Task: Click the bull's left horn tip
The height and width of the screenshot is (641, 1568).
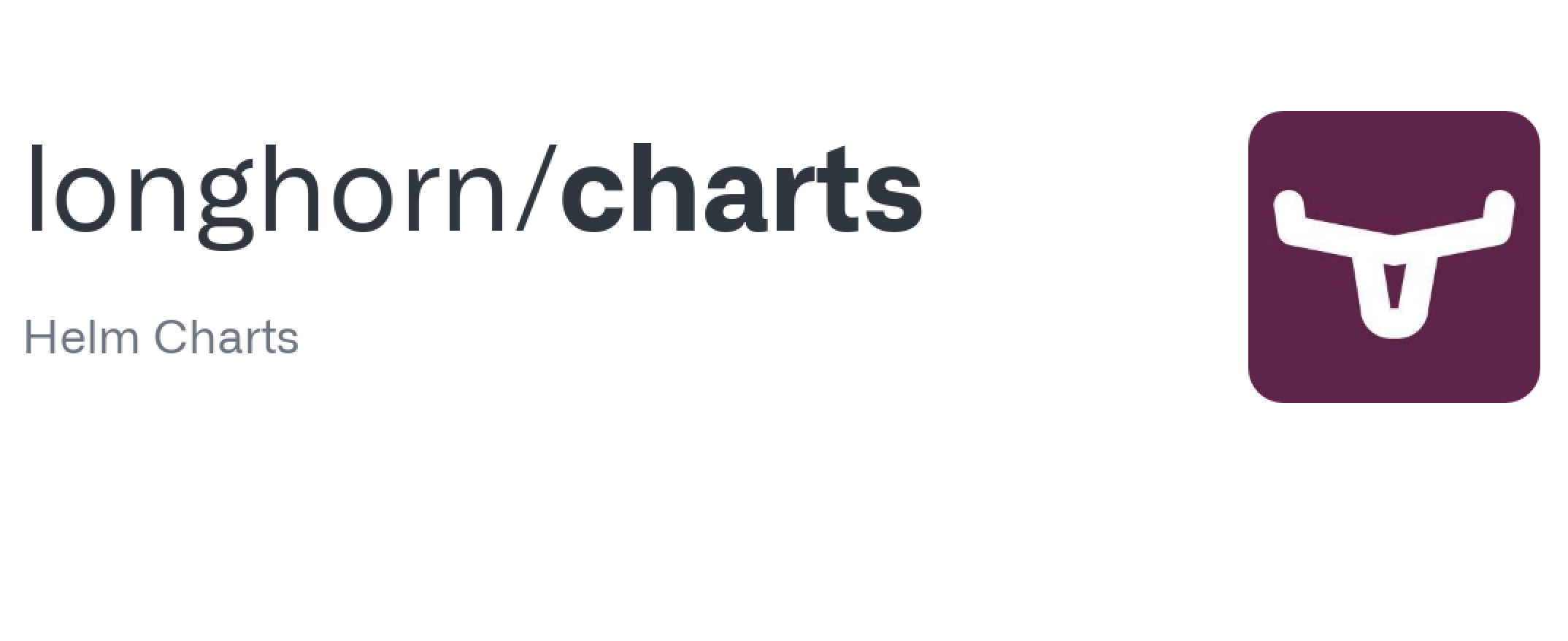Action: click(x=1288, y=204)
